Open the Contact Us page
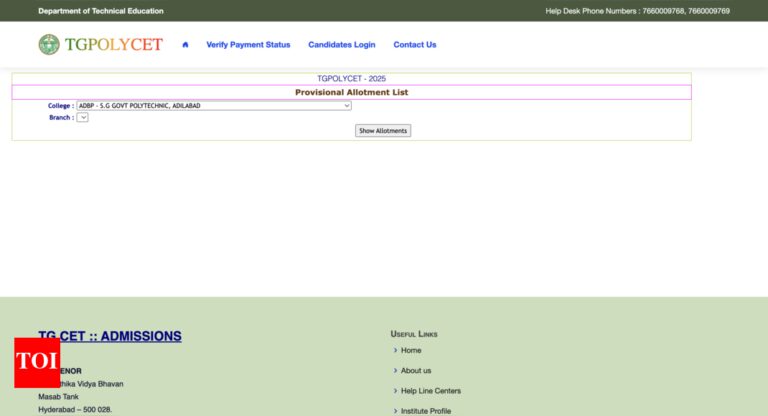Screen dimensions: 768x416 click(415, 45)
